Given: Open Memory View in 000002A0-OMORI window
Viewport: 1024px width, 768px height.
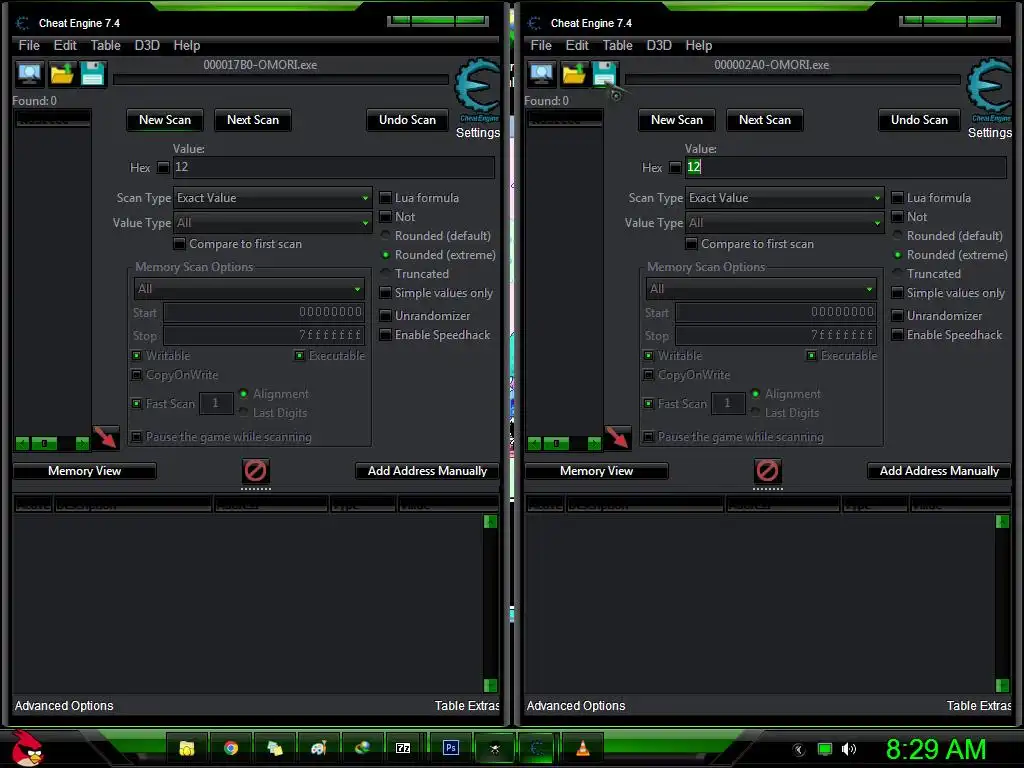Looking at the screenshot, I should (x=596, y=471).
